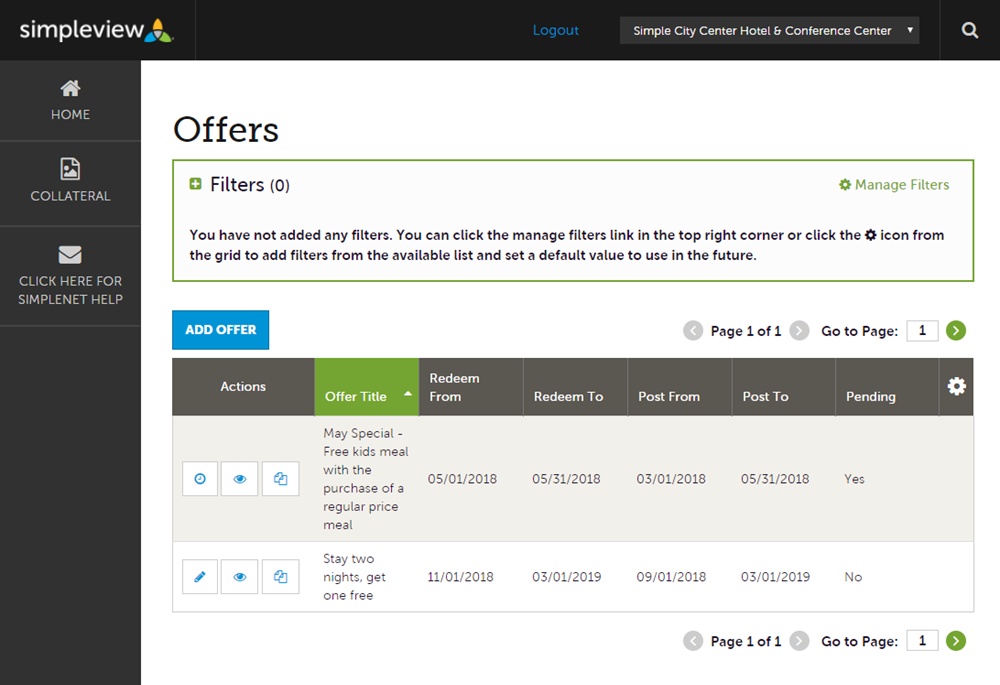This screenshot has height=685, width=1000.
Task: Click the top Go to Page input field
Action: [922, 330]
